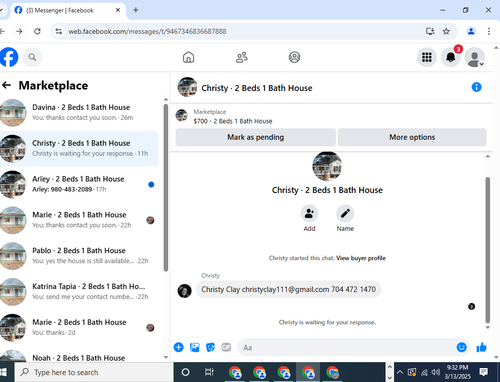Open conversation info blue icon
The image size is (500, 382).
476,87
